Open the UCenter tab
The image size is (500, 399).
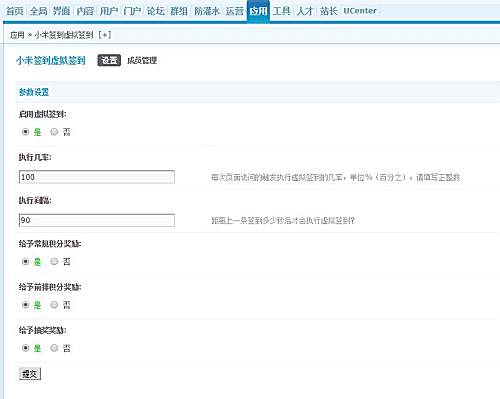pos(360,11)
